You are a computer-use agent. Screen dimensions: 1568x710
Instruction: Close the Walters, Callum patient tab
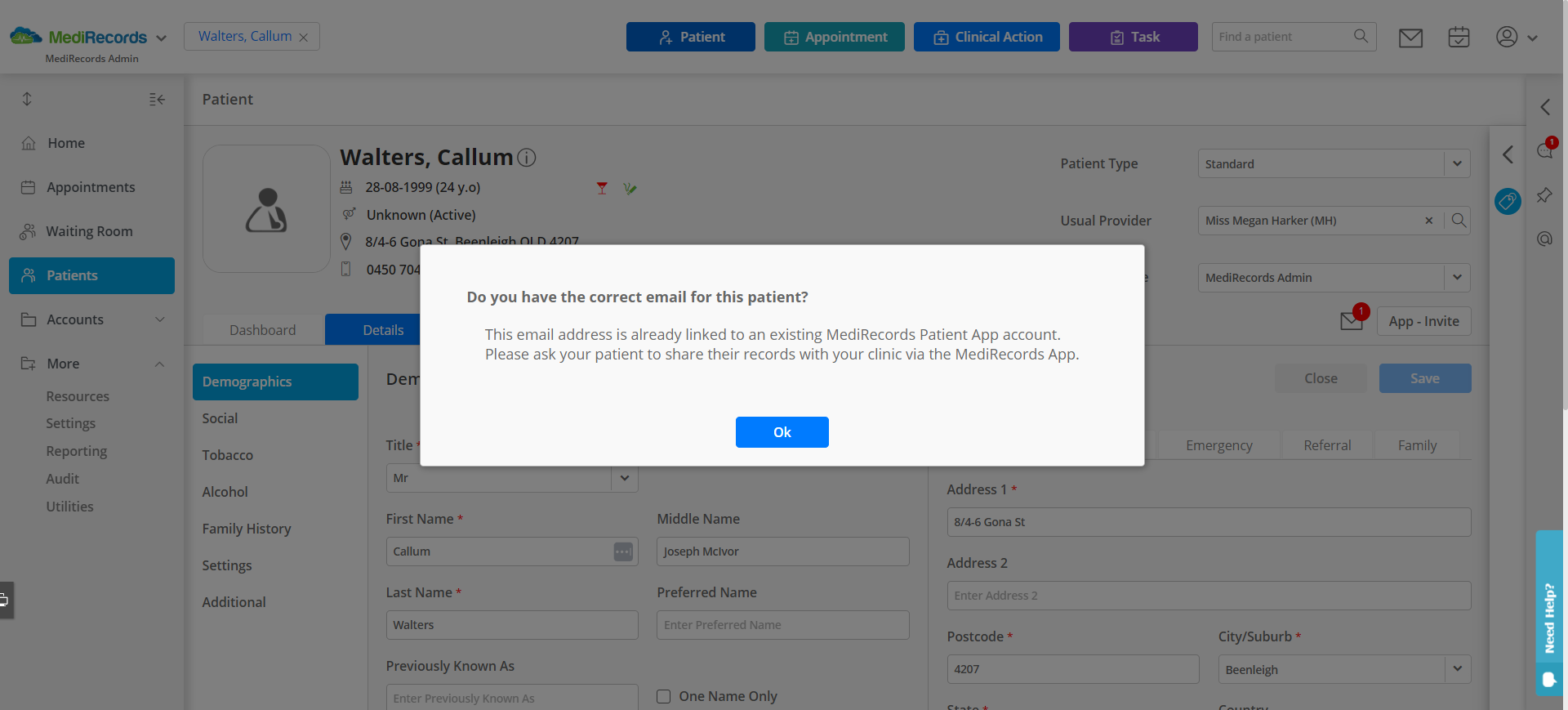[x=304, y=38]
